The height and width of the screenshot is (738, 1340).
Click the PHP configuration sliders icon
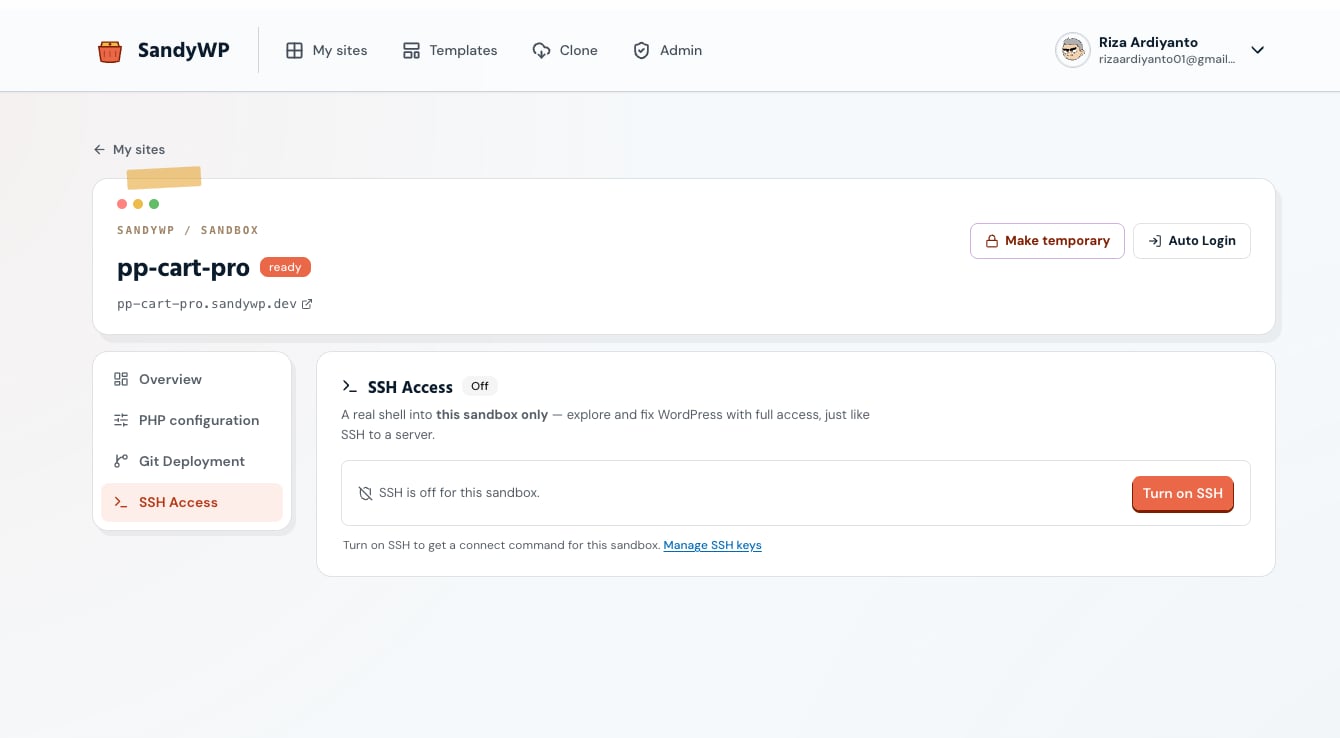click(121, 420)
